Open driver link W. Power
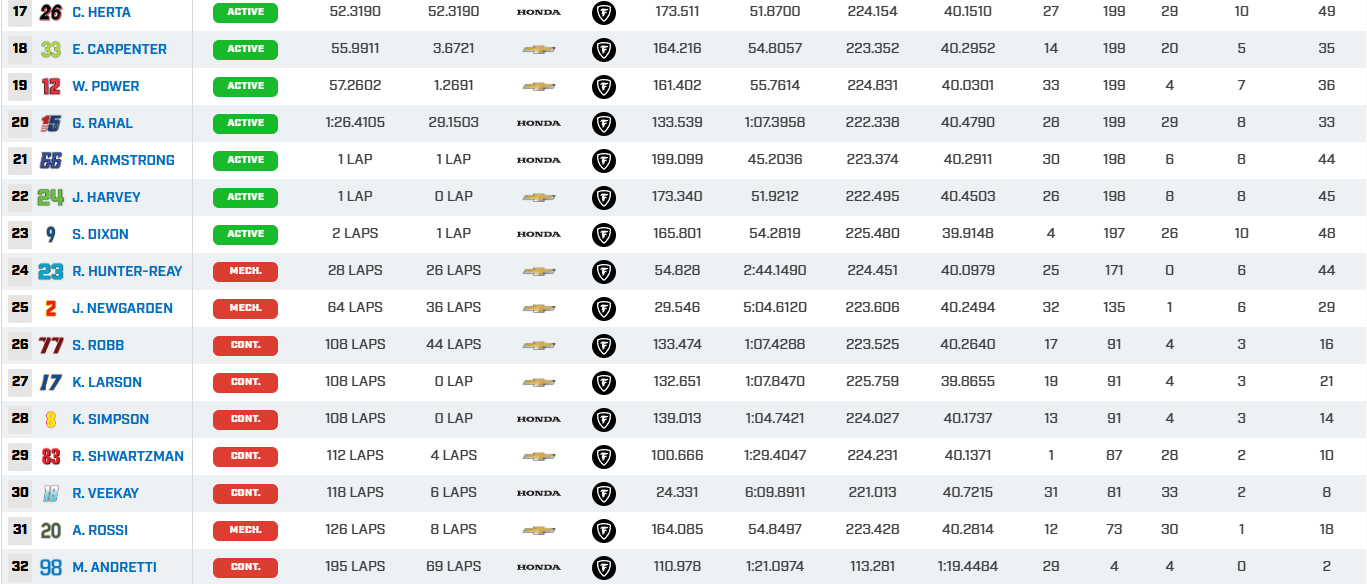The height and width of the screenshot is (584, 1367). (105, 86)
